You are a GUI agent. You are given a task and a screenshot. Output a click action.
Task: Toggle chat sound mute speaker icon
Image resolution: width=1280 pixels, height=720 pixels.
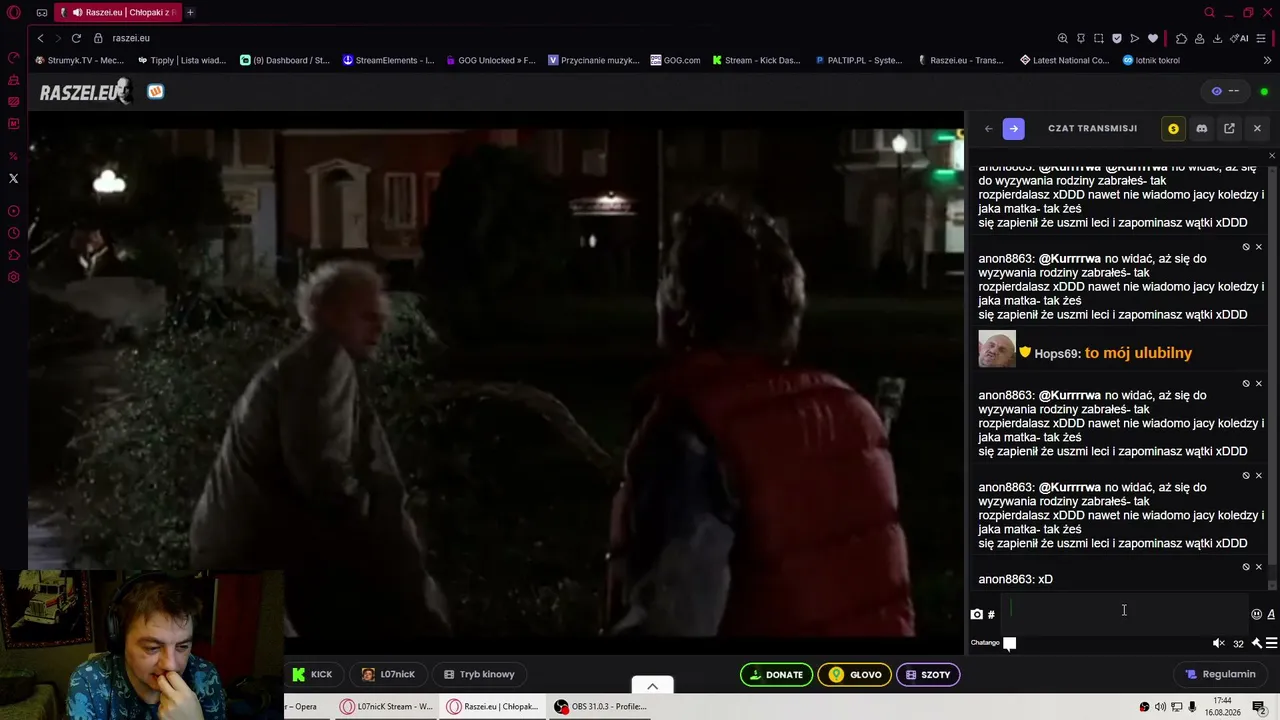click(x=1218, y=643)
